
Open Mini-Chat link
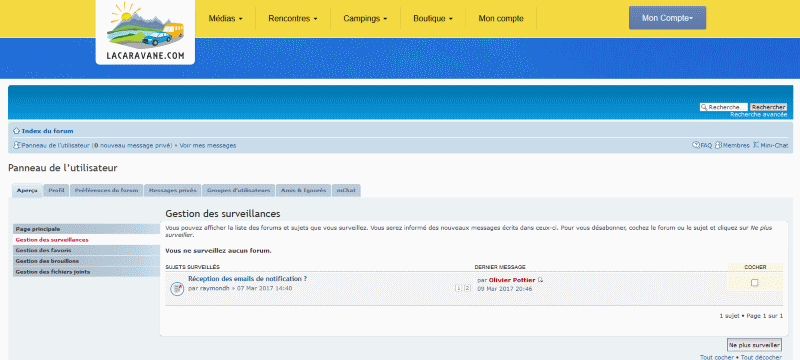tap(774, 145)
